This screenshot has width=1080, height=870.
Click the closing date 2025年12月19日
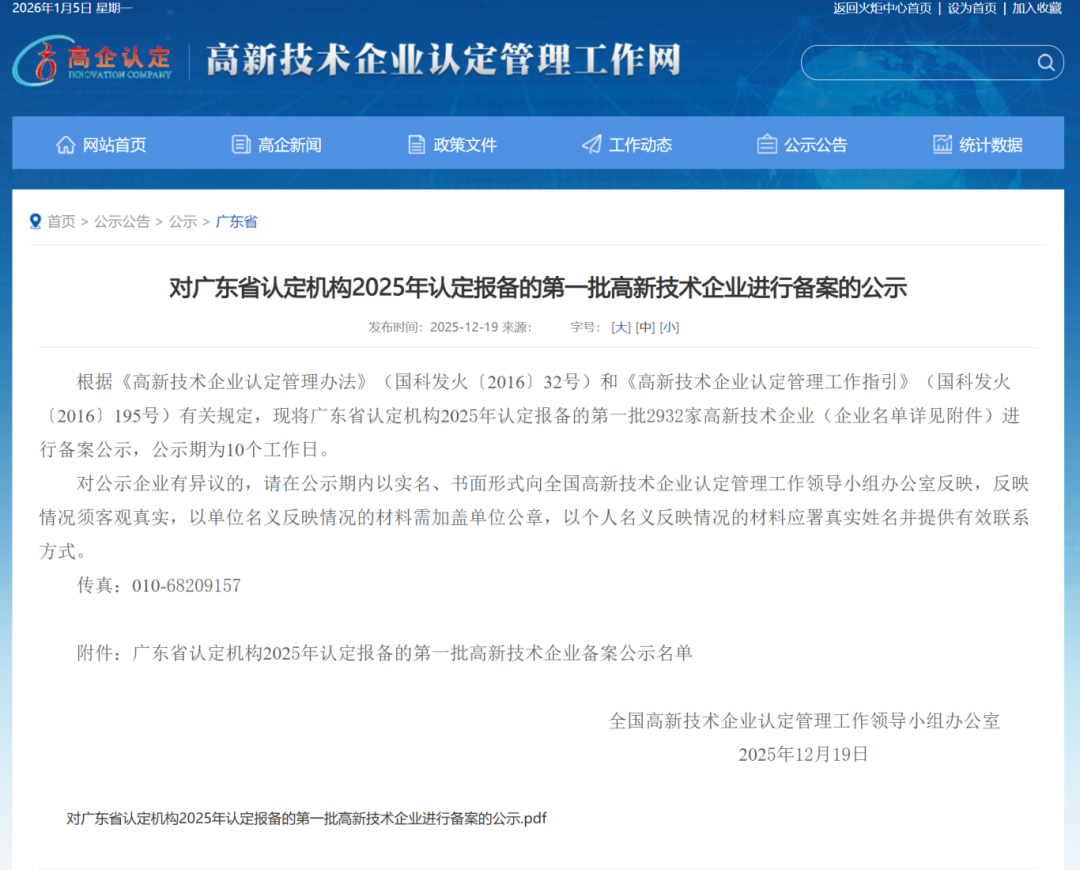point(803,754)
